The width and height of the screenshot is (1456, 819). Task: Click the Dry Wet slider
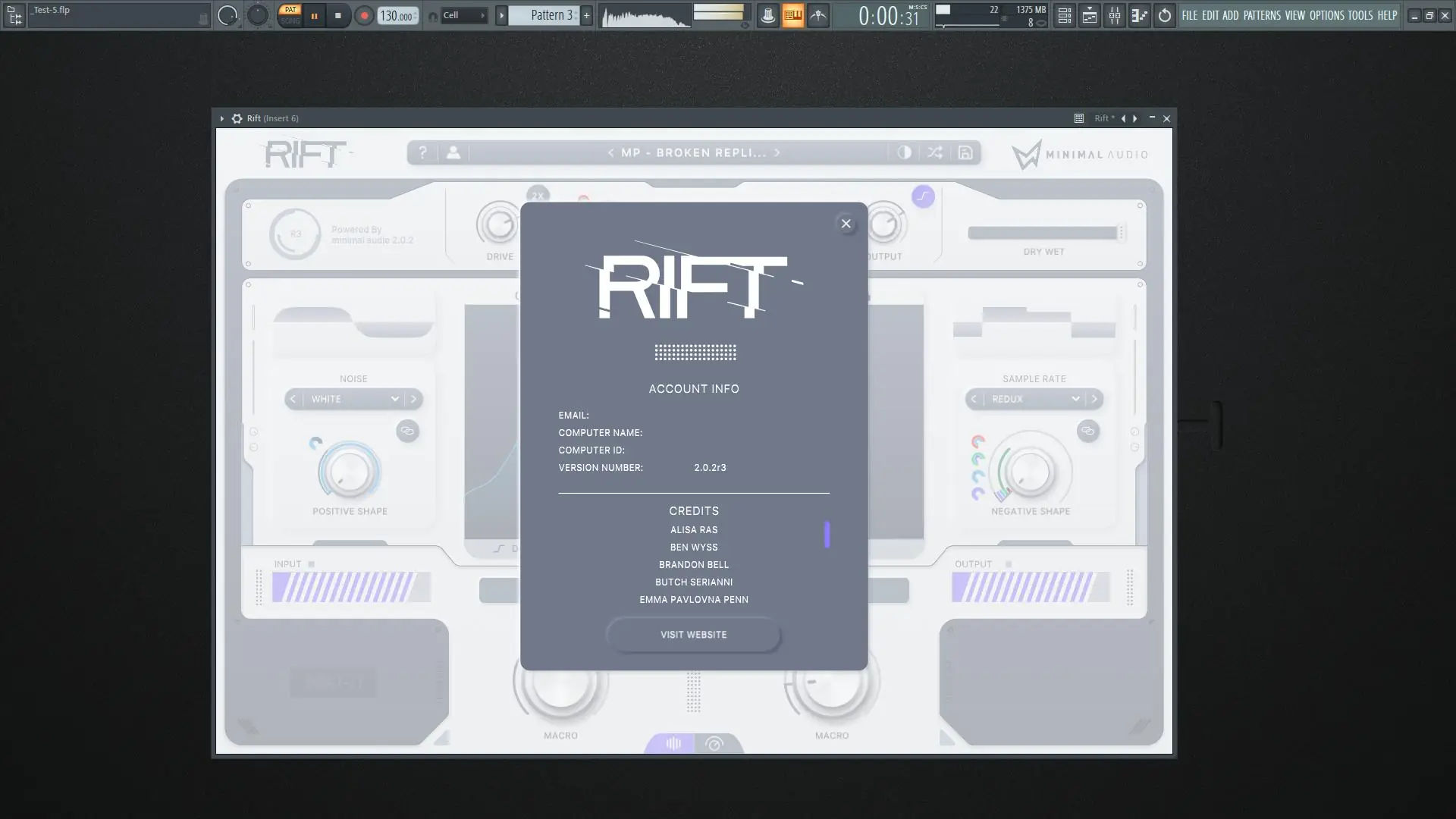coord(1043,233)
